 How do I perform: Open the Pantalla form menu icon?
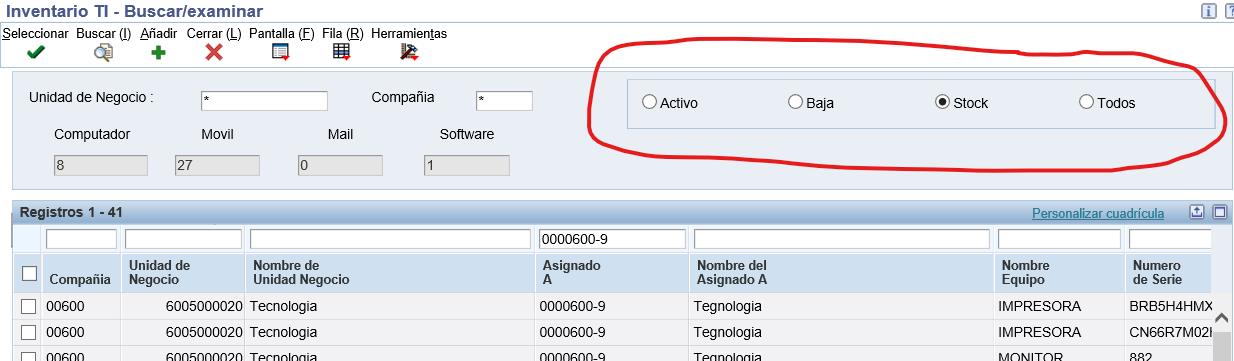(x=281, y=52)
